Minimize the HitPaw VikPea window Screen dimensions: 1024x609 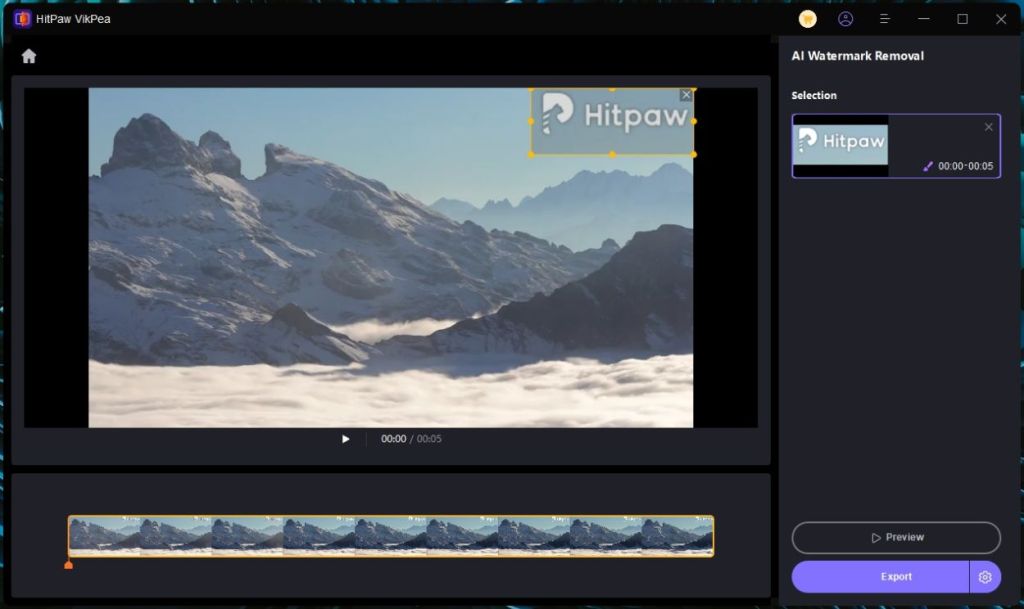(924, 19)
